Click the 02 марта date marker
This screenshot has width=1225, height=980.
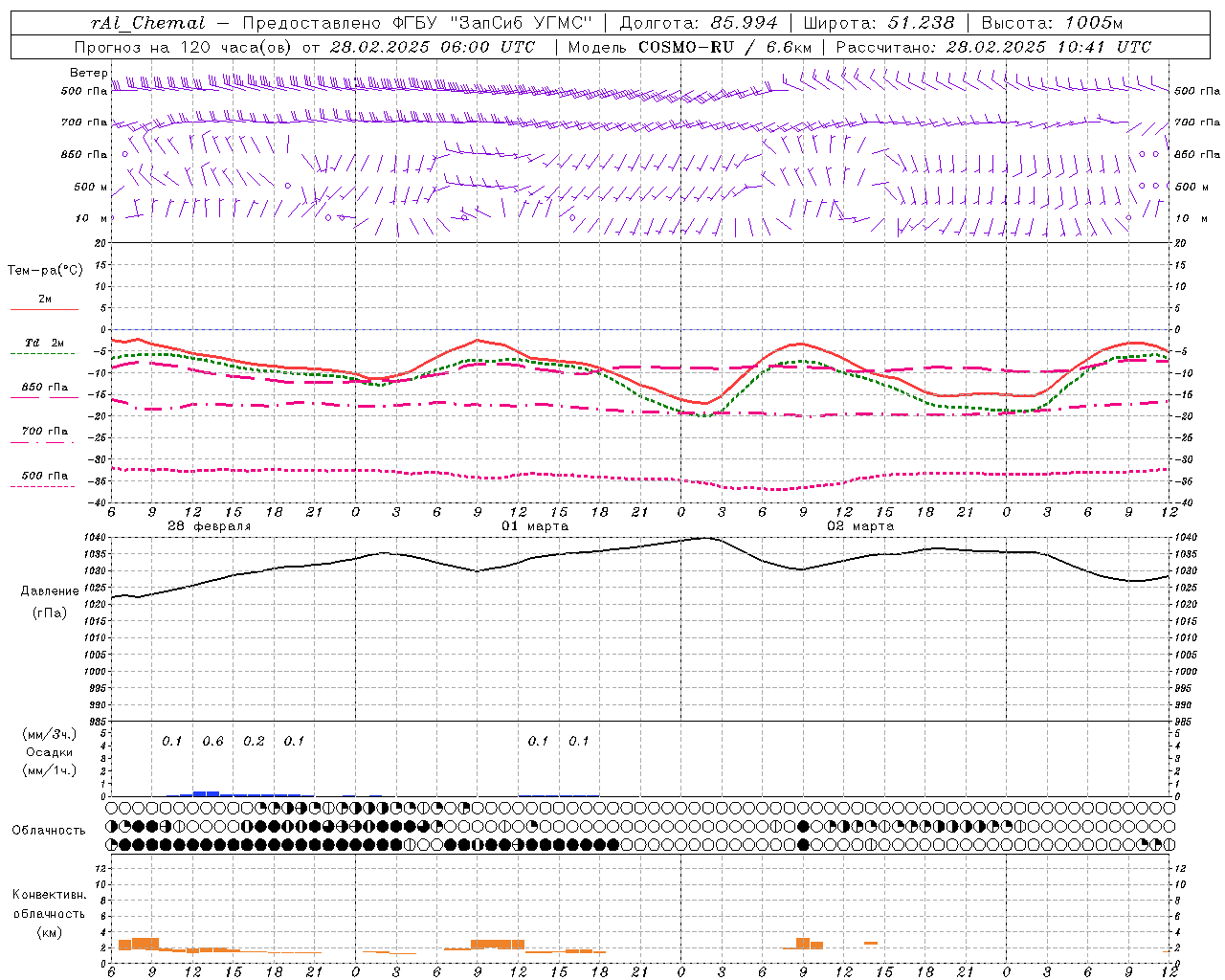pyautogui.click(x=860, y=526)
